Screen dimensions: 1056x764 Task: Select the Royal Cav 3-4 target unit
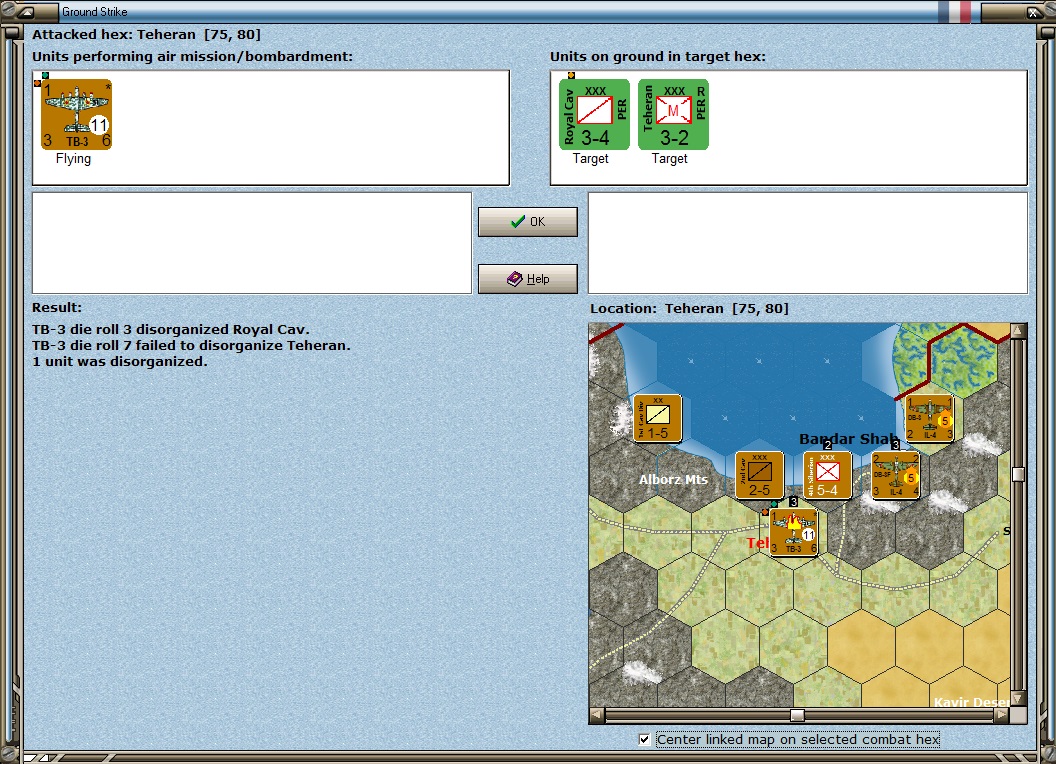(594, 115)
